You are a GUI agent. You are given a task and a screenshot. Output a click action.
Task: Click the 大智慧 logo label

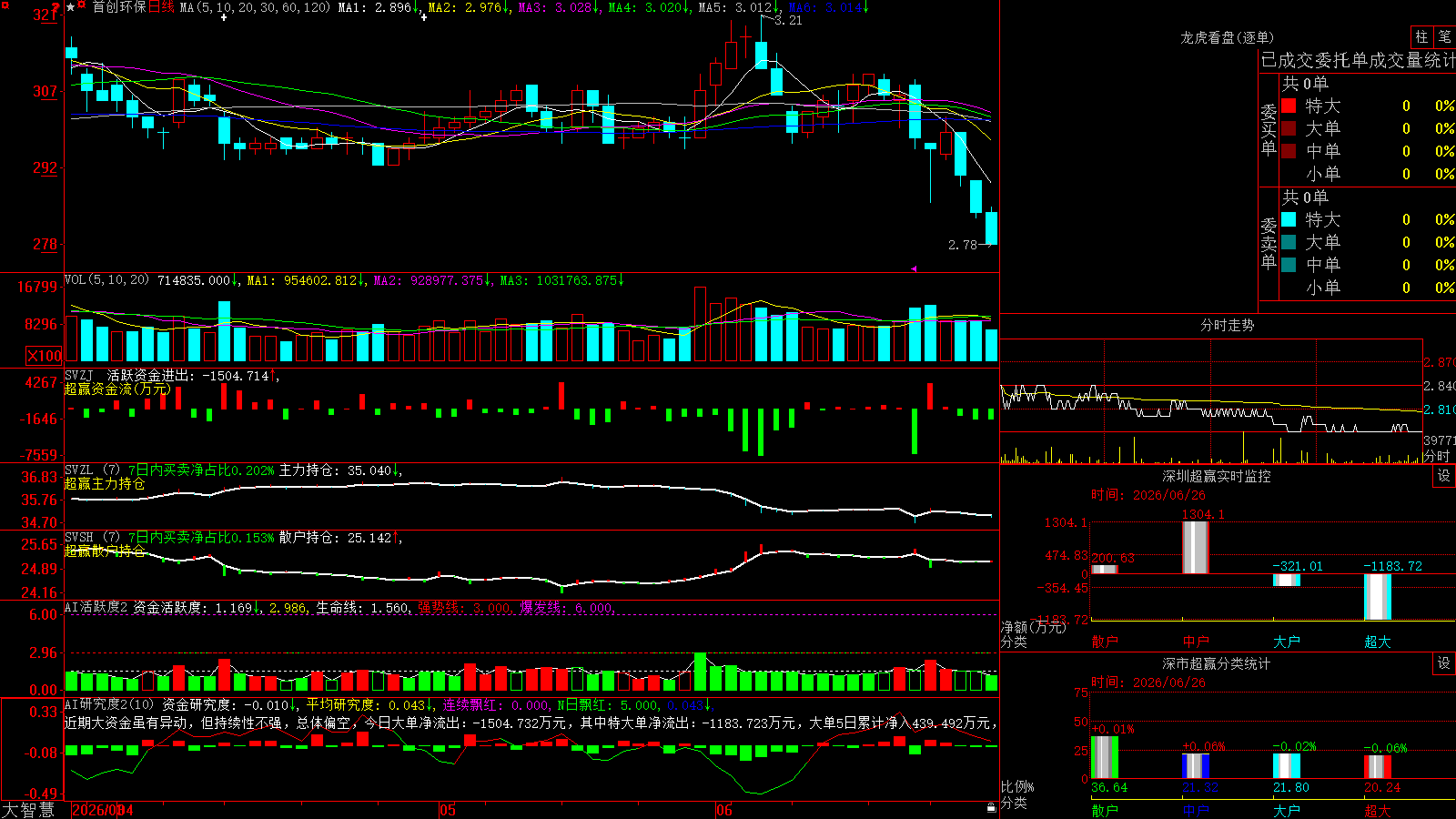tap(28, 810)
